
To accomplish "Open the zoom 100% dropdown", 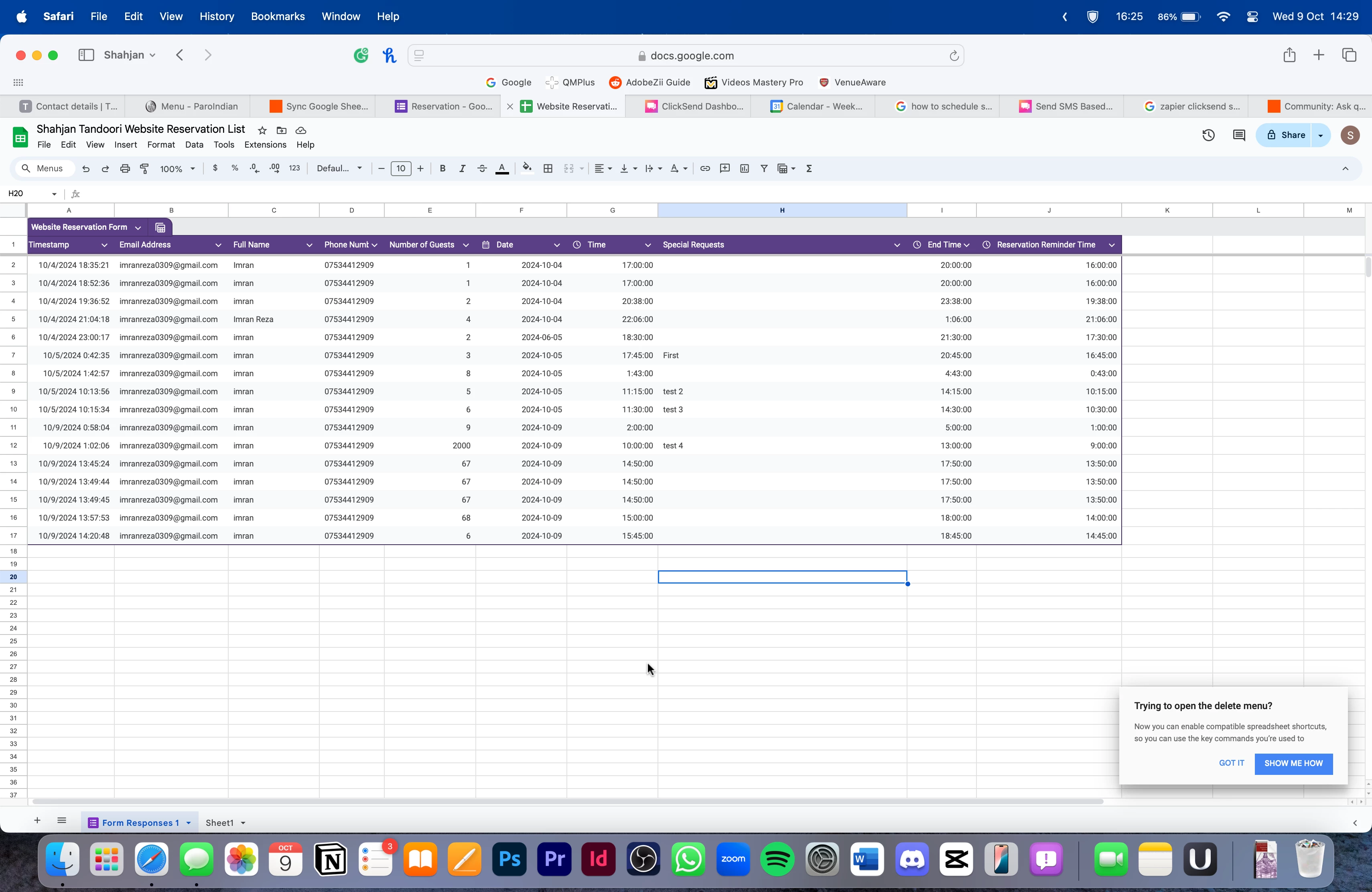I will click(x=177, y=169).
